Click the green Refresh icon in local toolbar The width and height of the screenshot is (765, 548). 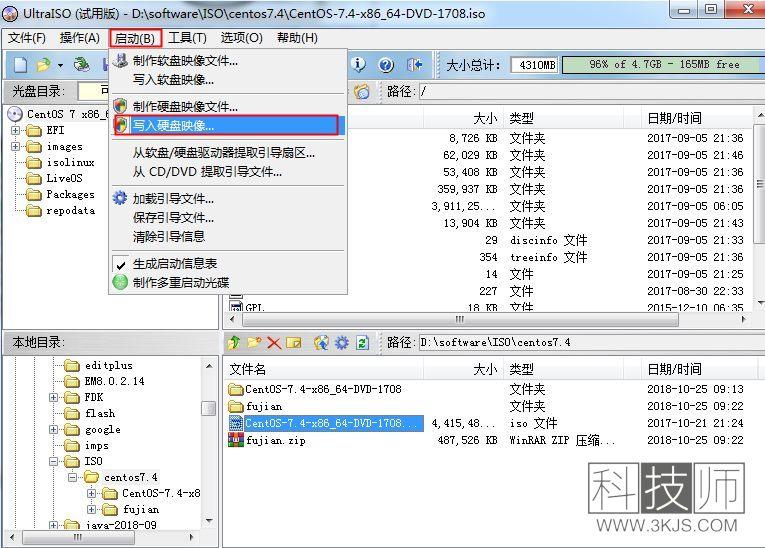click(x=362, y=343)
